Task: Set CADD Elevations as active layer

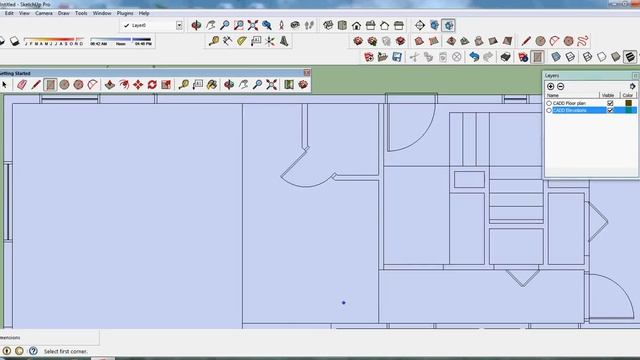Action: pyautogui.click(x=549, y=110)
